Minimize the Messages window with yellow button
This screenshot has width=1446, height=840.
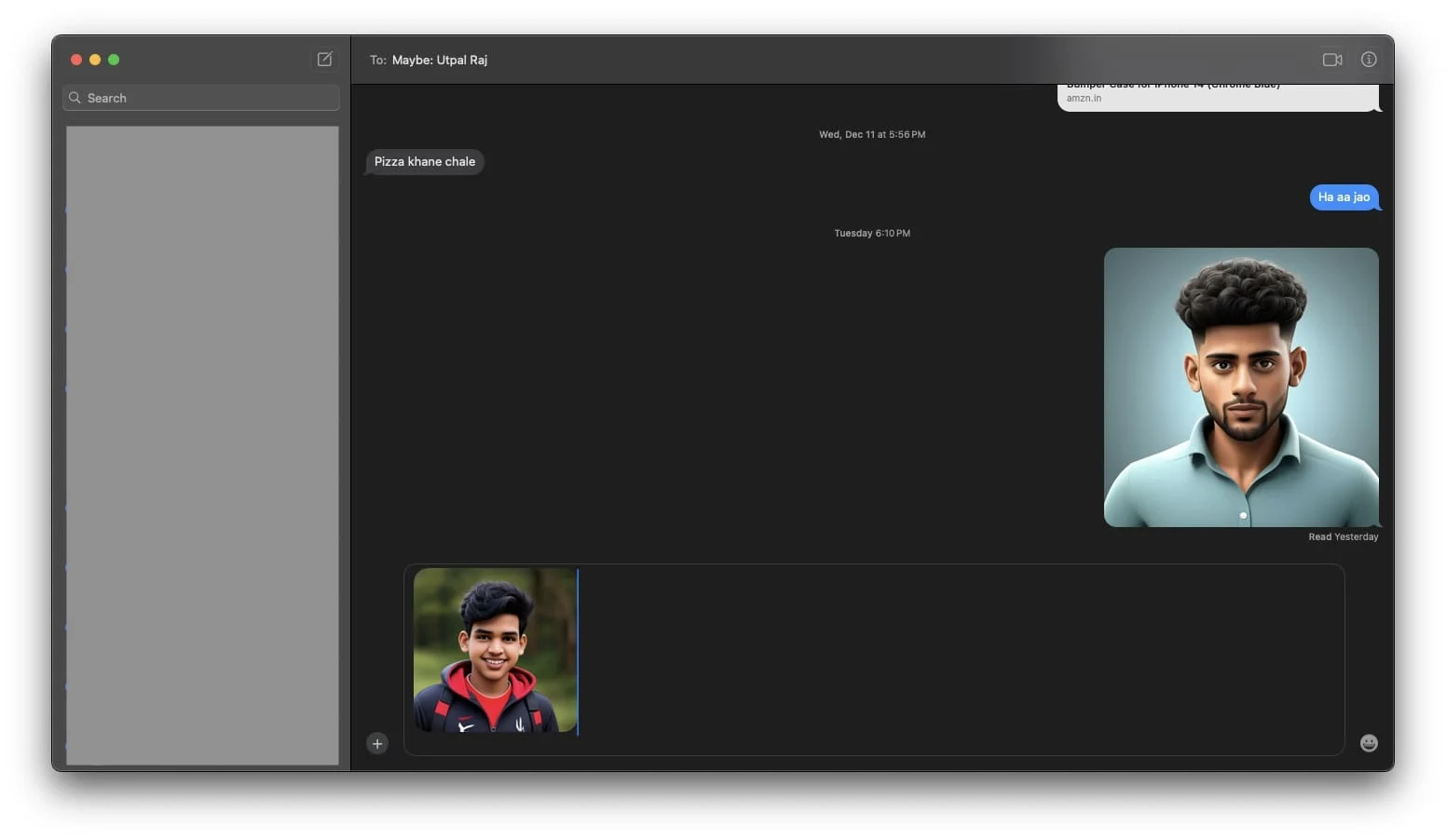pos(95,60)
